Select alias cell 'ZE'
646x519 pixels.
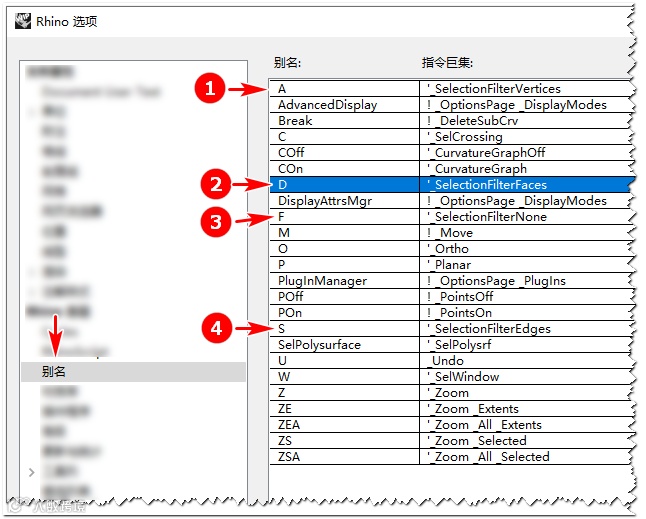344,409
